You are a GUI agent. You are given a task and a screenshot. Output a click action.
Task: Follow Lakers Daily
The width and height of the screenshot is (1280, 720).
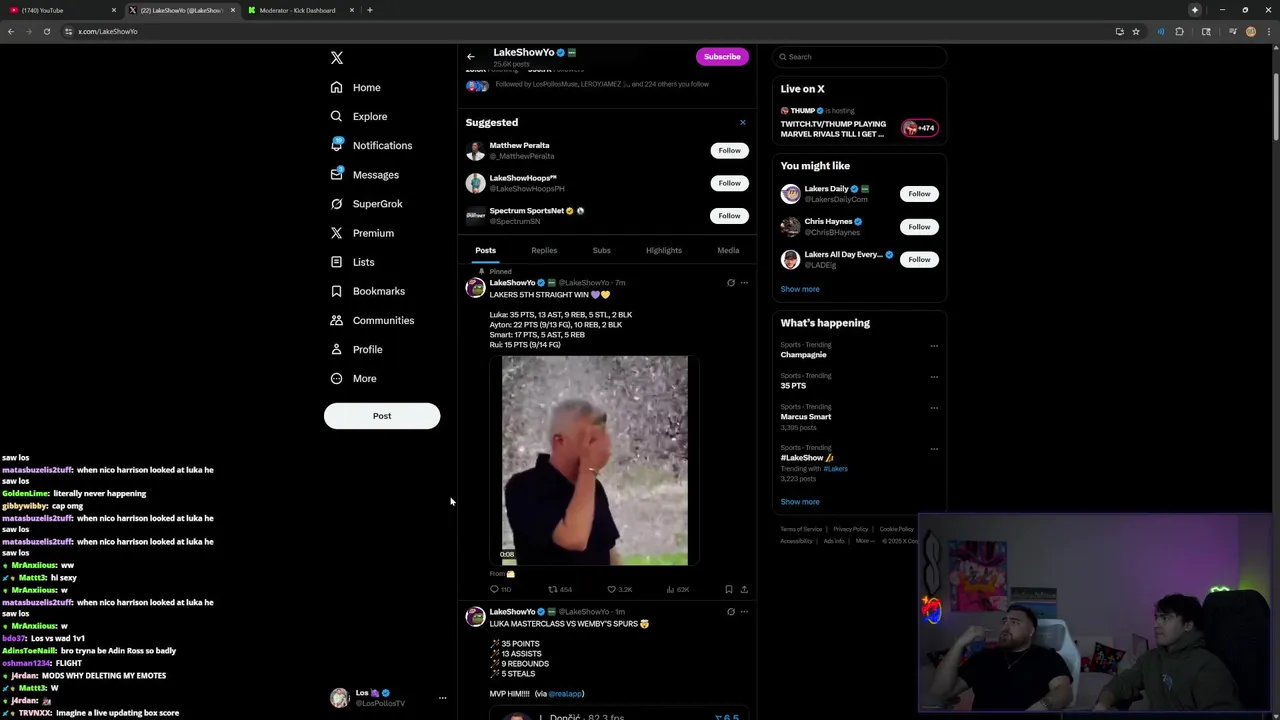919,194
